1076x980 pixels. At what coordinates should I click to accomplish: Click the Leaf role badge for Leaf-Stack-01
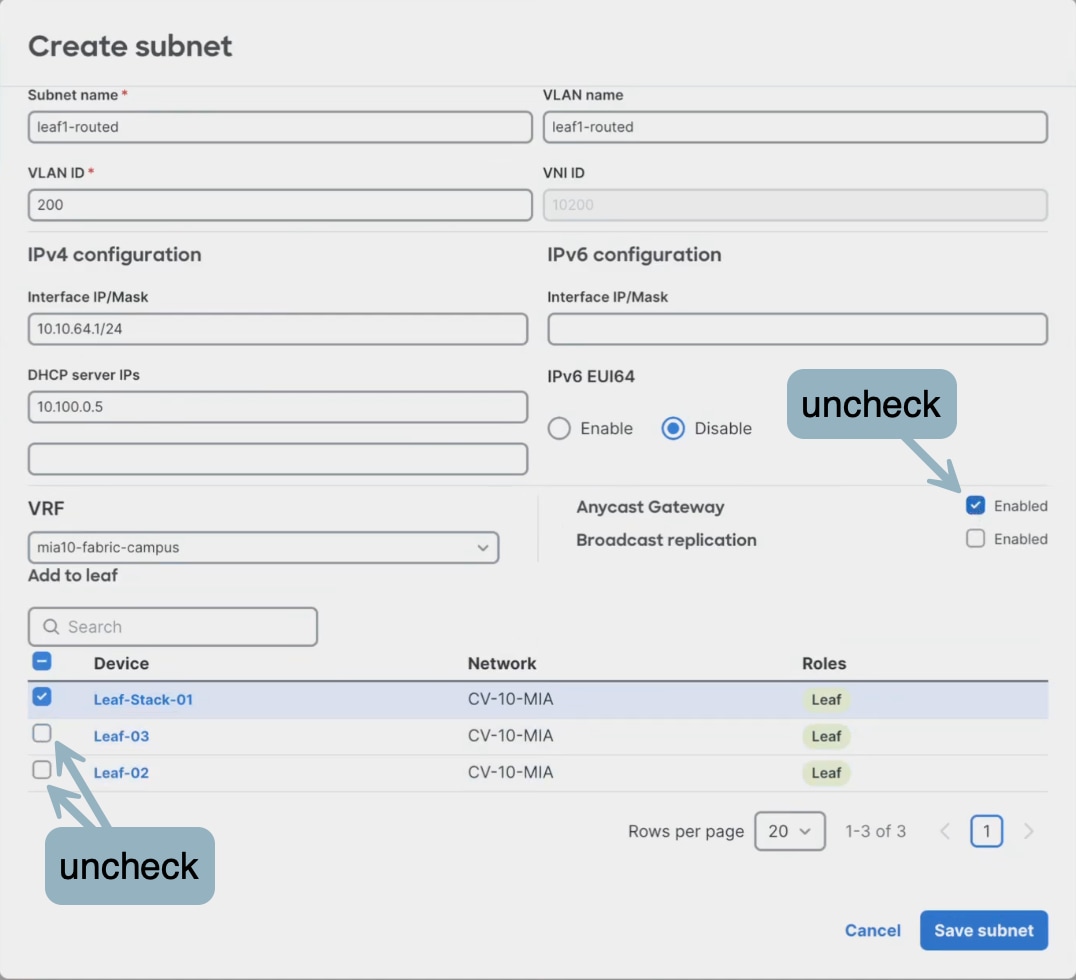click(x=826, y=699)
